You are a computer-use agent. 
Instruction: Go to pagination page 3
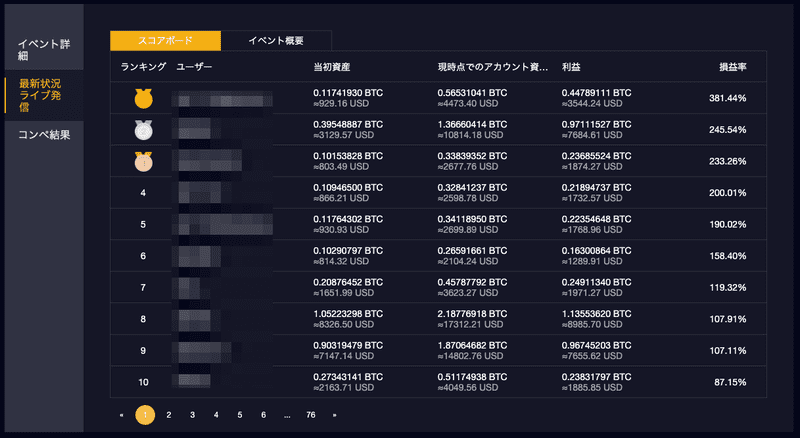(192, 415)
